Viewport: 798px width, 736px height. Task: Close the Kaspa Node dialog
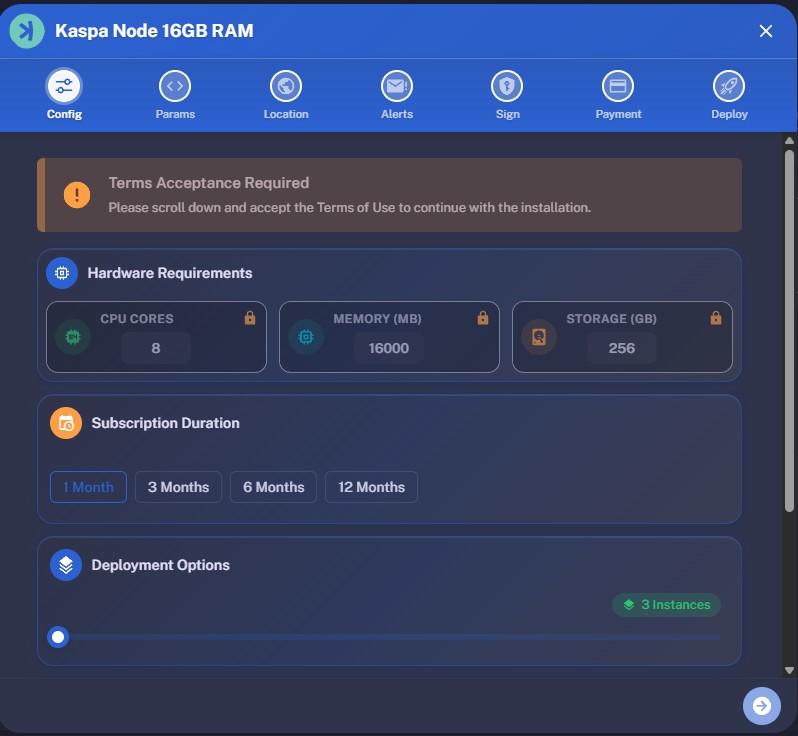click(766, 31)
